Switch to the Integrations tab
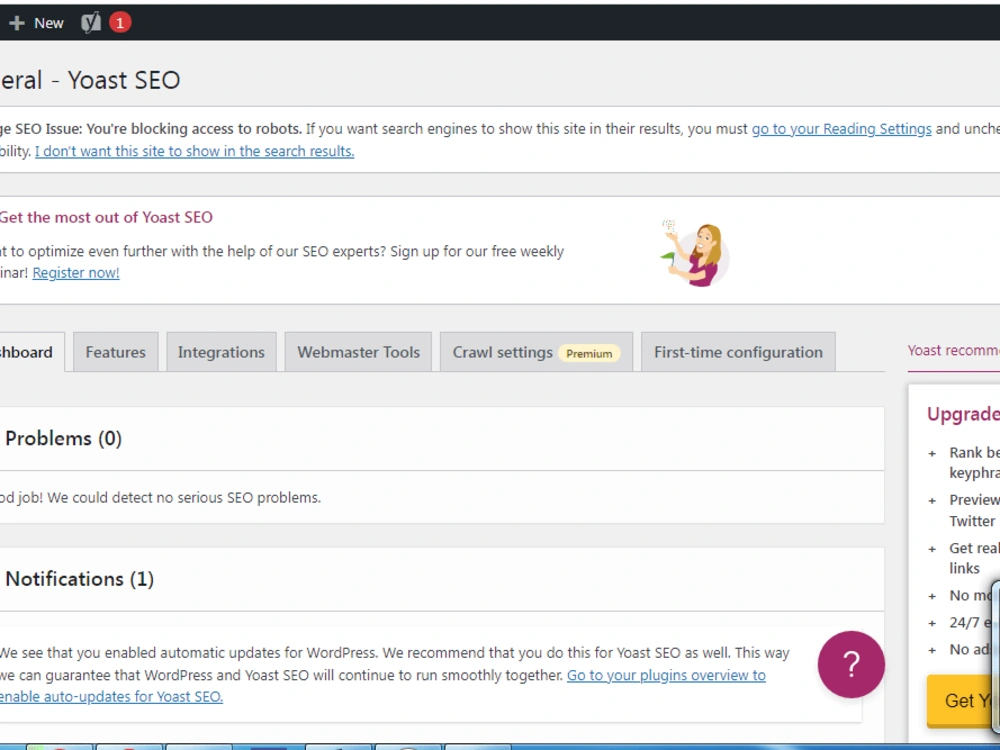Viewport: 1000px width, 750px height. tap(221, 352)
